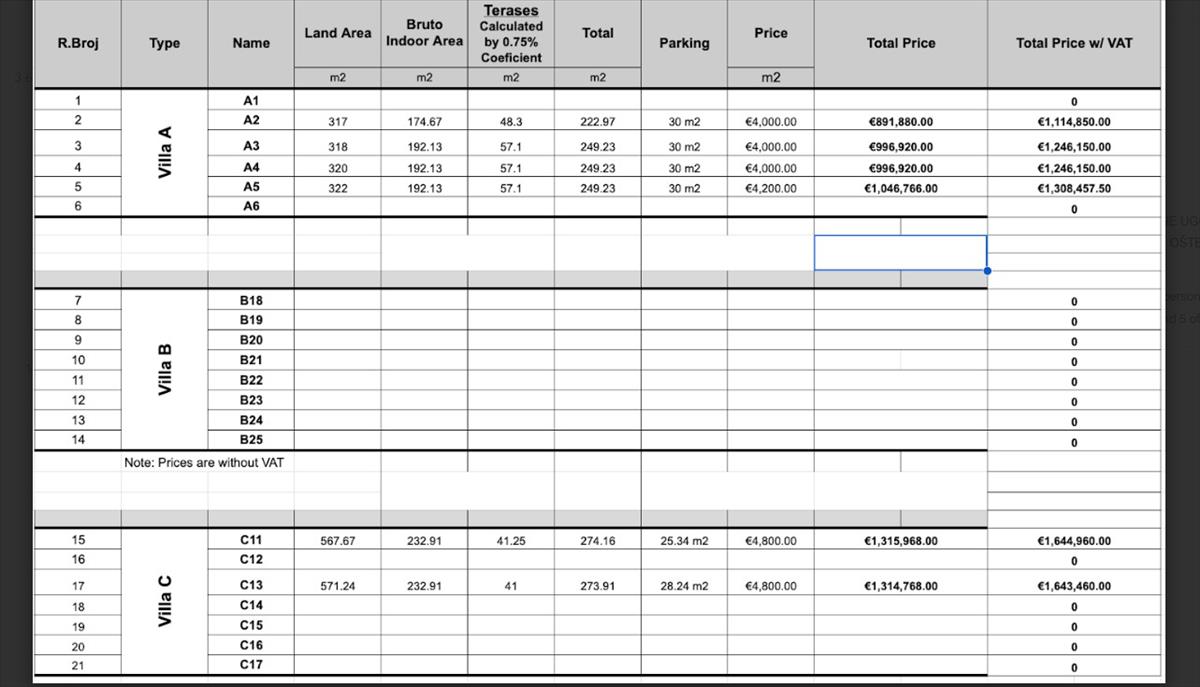The height and width of the screenshot is (687, 1200).
Task: Click the €1,314,768.00 total price cell
Action: pos(900,586)
